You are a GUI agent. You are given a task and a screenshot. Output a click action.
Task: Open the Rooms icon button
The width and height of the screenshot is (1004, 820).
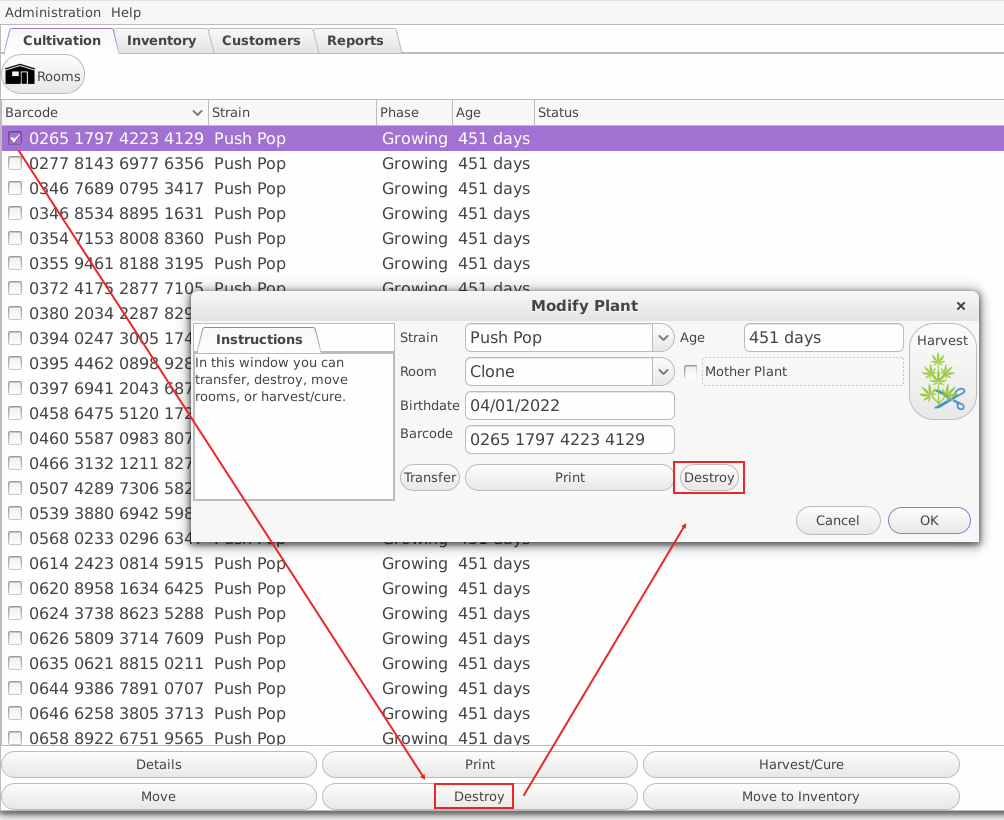pos(44,76)
